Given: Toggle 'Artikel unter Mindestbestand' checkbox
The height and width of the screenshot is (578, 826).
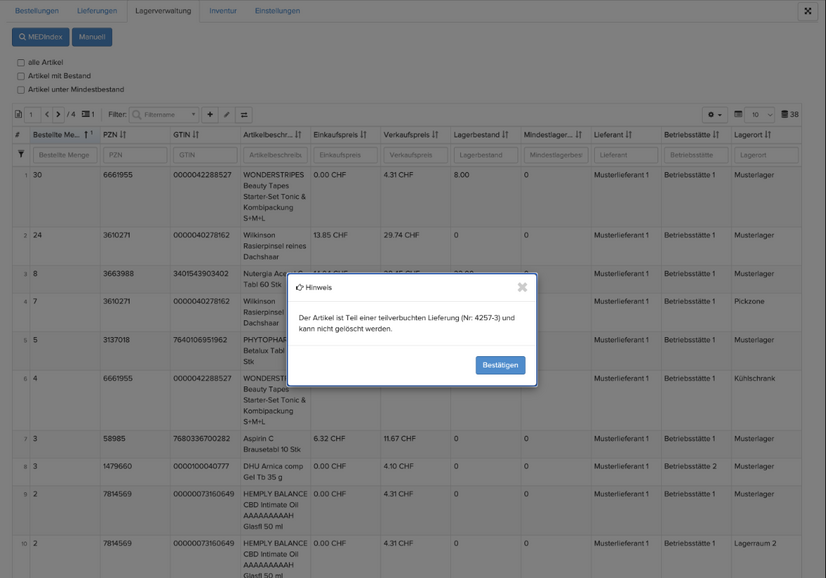Looking at the screenshot, I should coord(21,90).
